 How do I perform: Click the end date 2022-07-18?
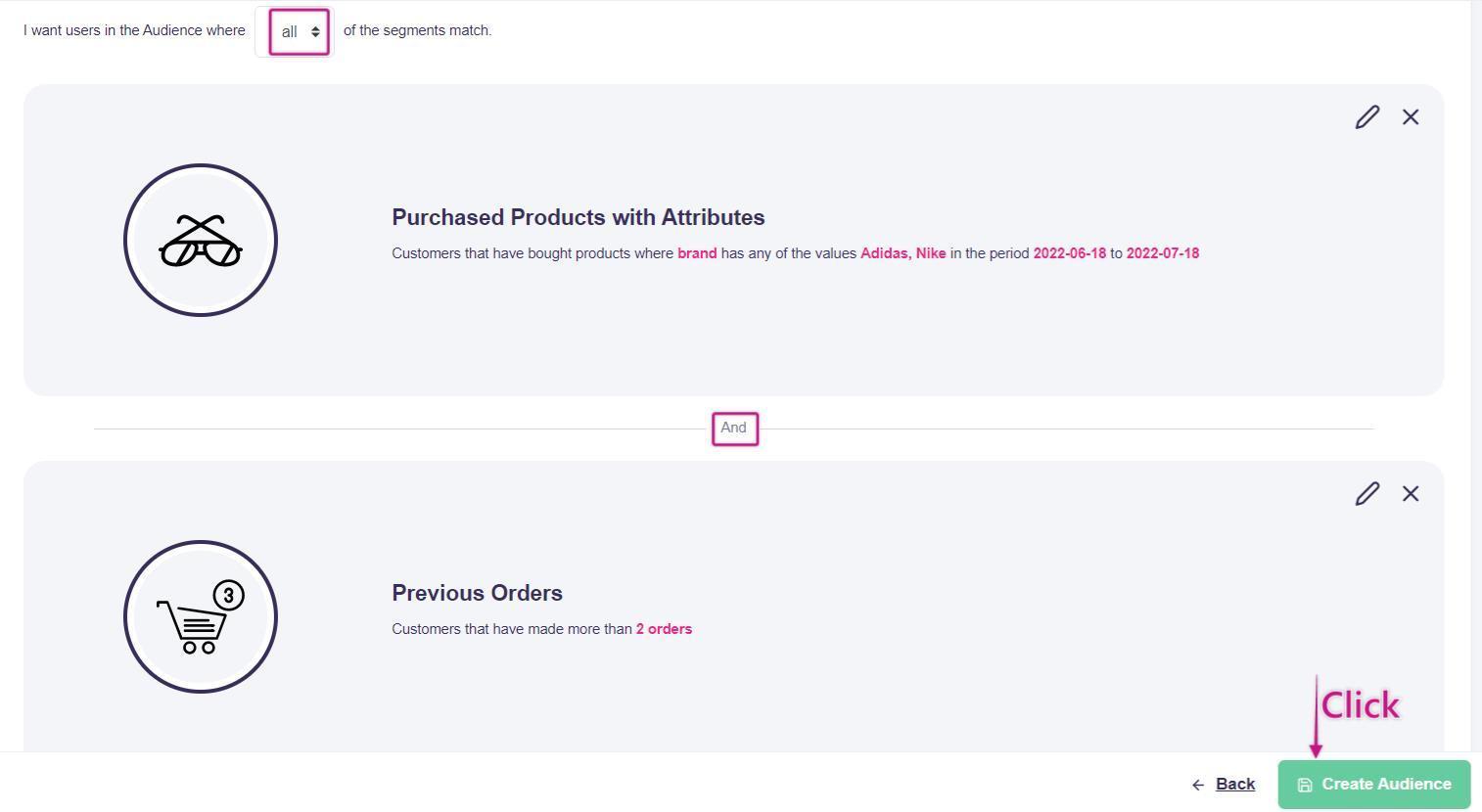(1162, 253)
